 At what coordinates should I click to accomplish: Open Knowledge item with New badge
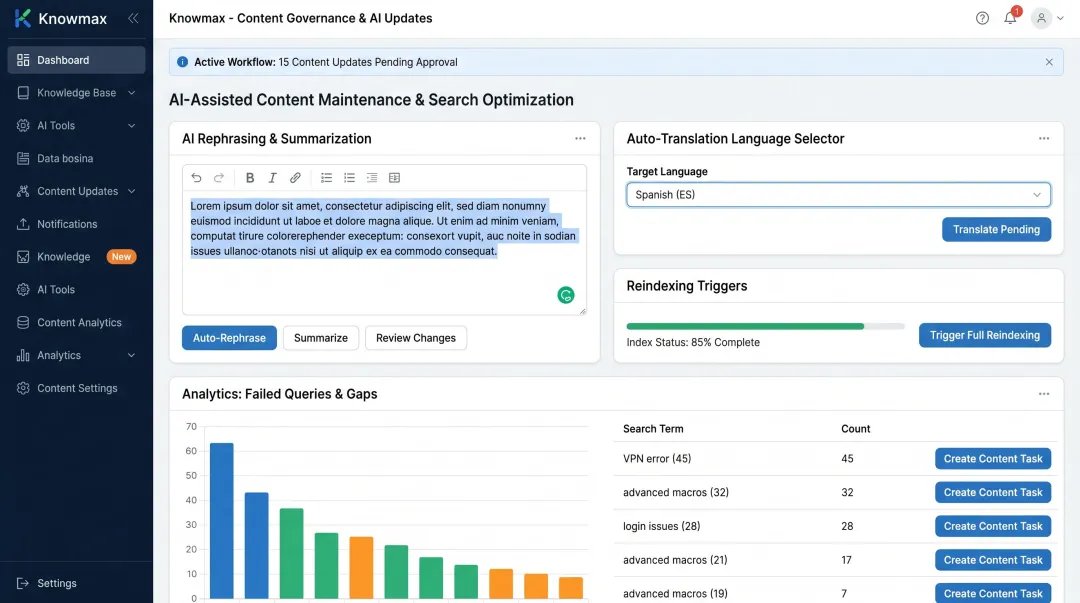point(76,257)
